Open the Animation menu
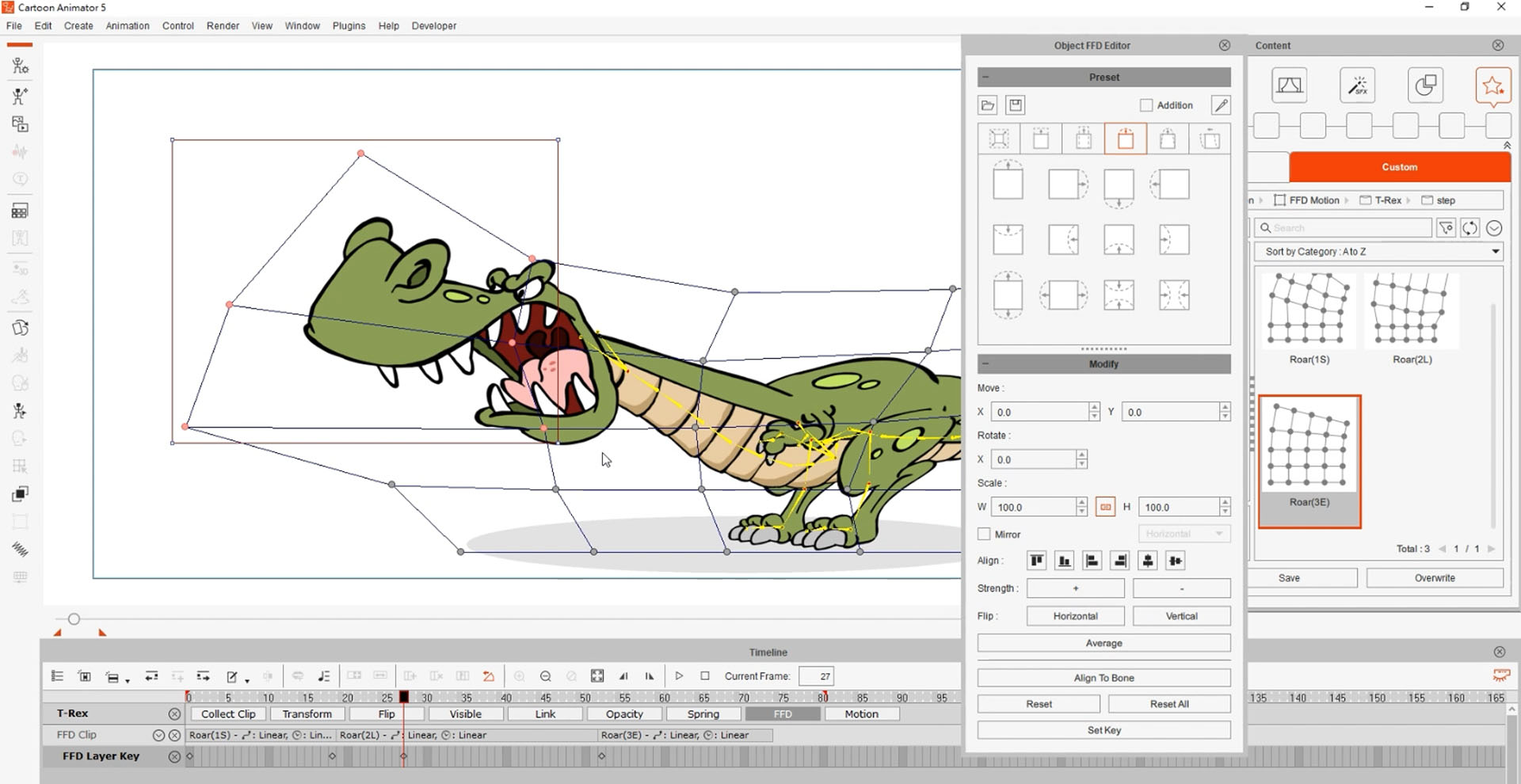This screenshot has width=1521, height=784. click(128, 25)
